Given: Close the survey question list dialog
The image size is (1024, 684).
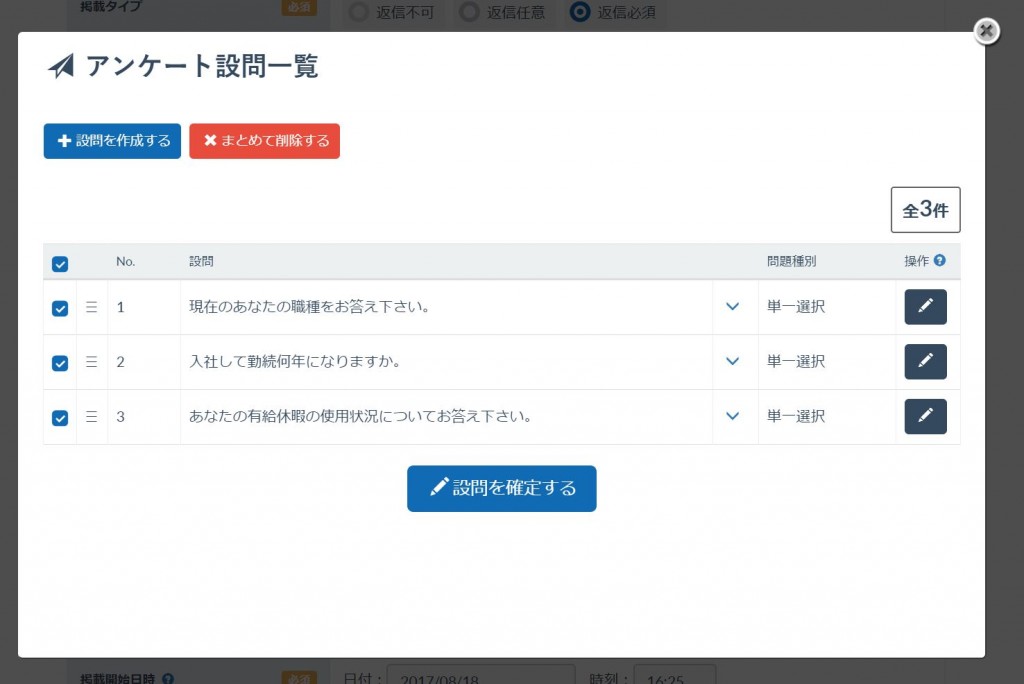Looking at the screenshot, I should (987, 31).
